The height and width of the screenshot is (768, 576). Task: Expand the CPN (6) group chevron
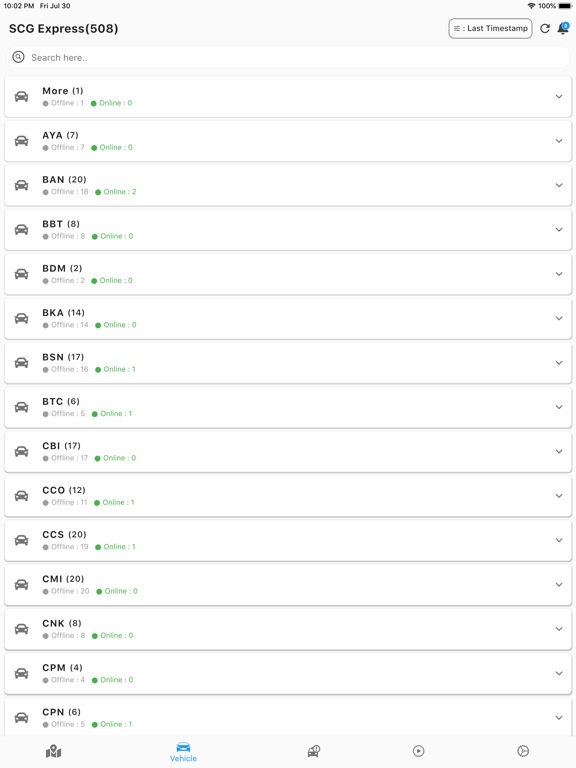(559, 718)
